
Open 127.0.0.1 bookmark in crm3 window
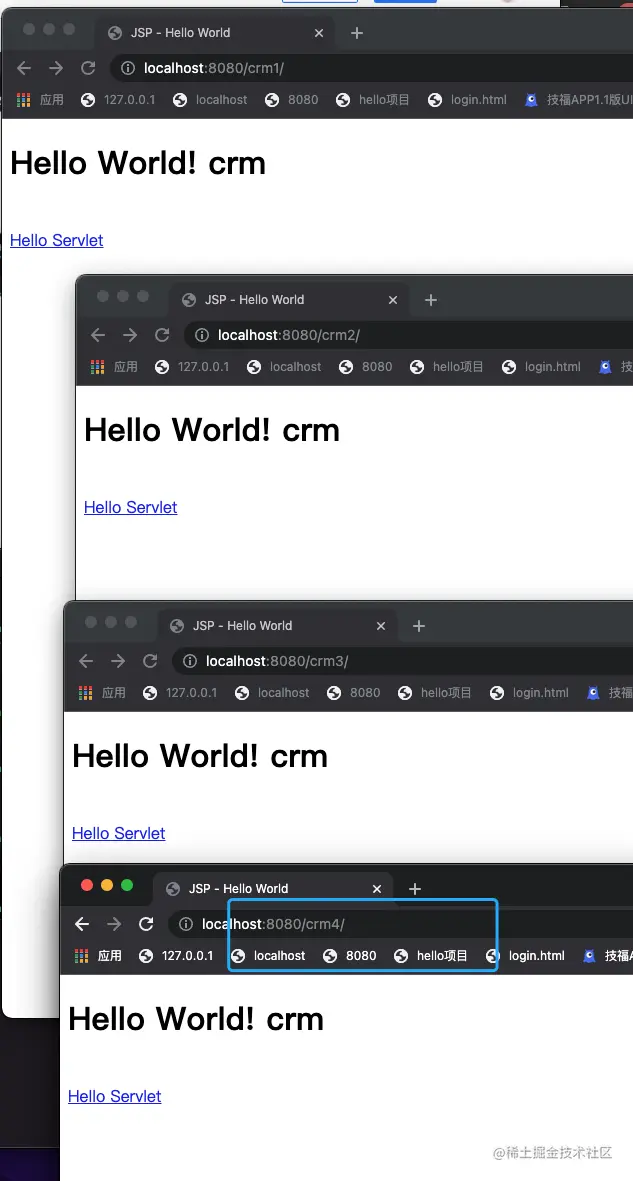point(180,693)
